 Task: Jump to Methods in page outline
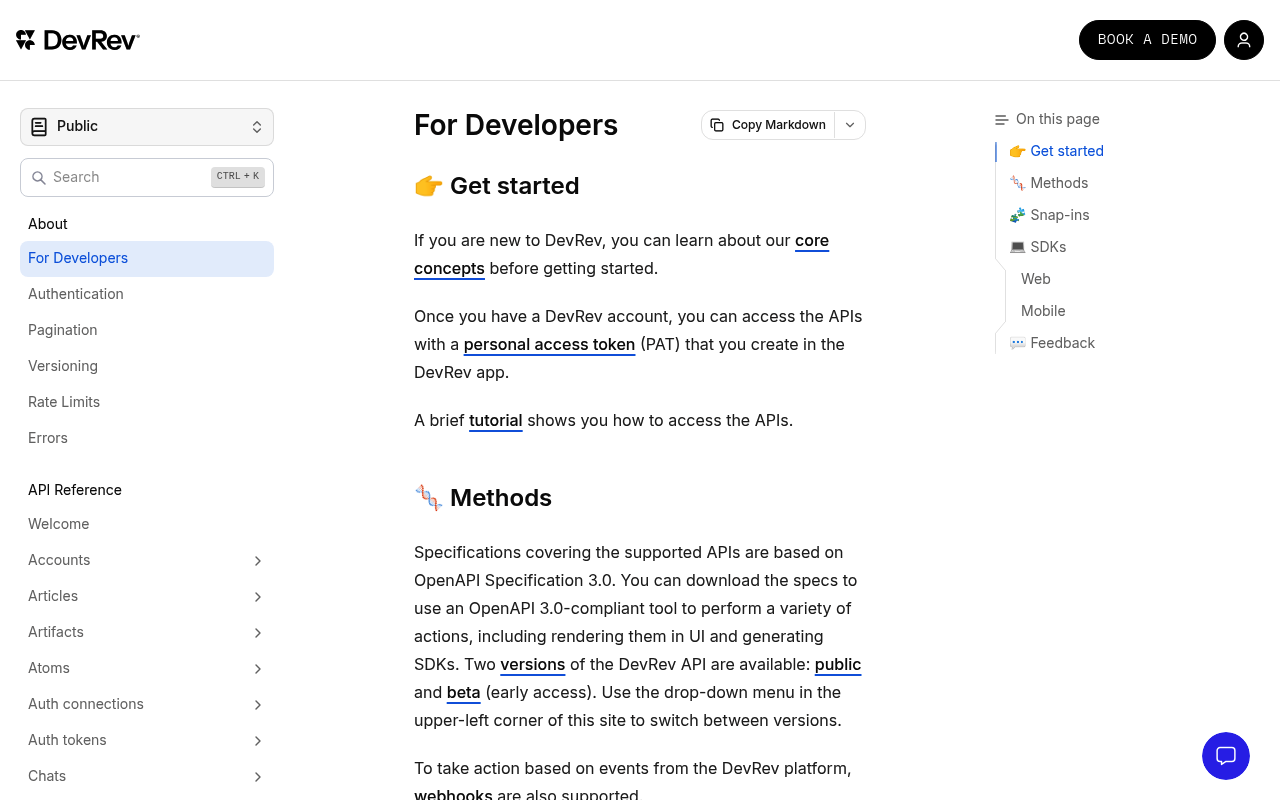tap(1048, 183)
